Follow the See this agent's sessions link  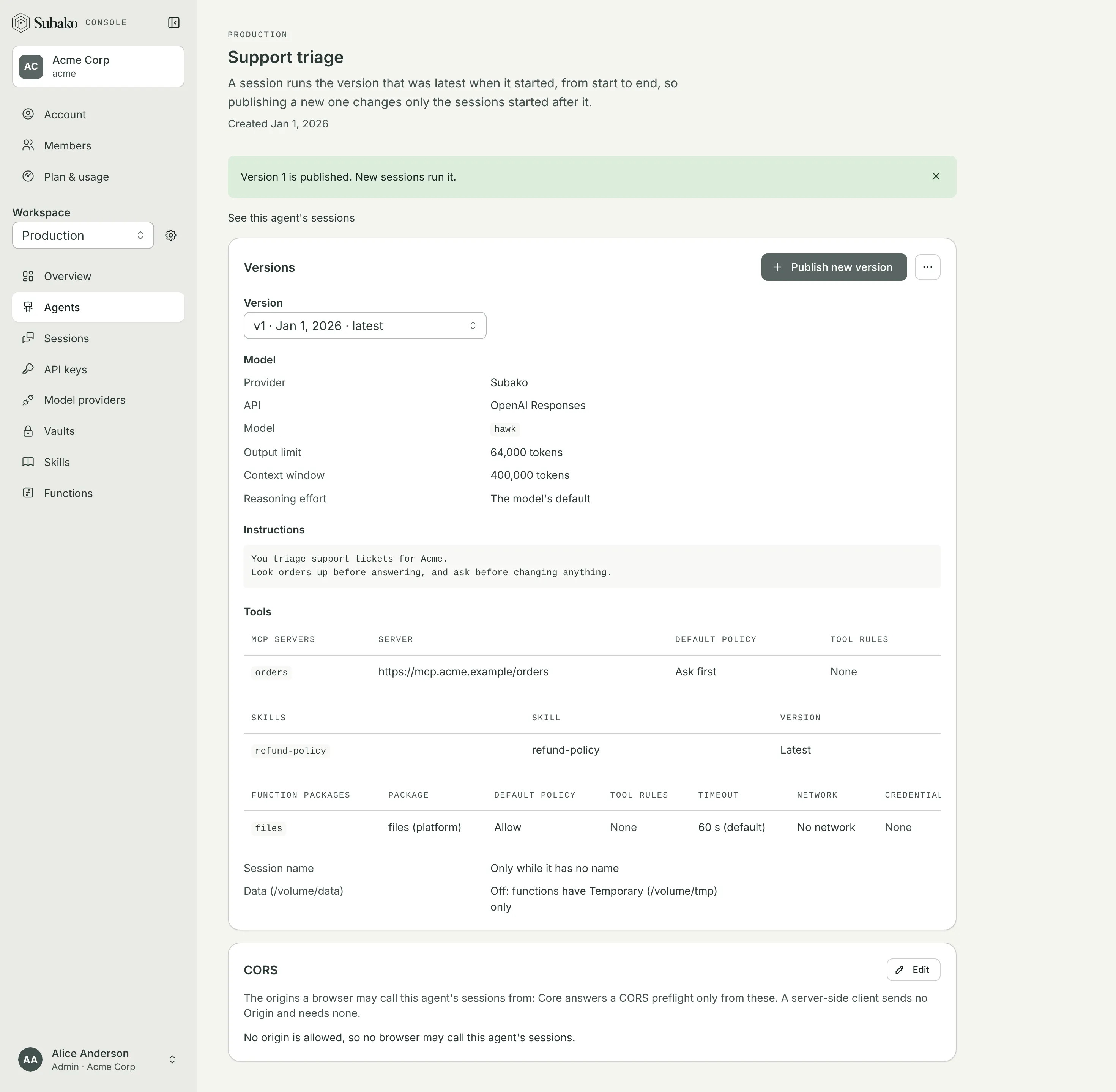291,218
